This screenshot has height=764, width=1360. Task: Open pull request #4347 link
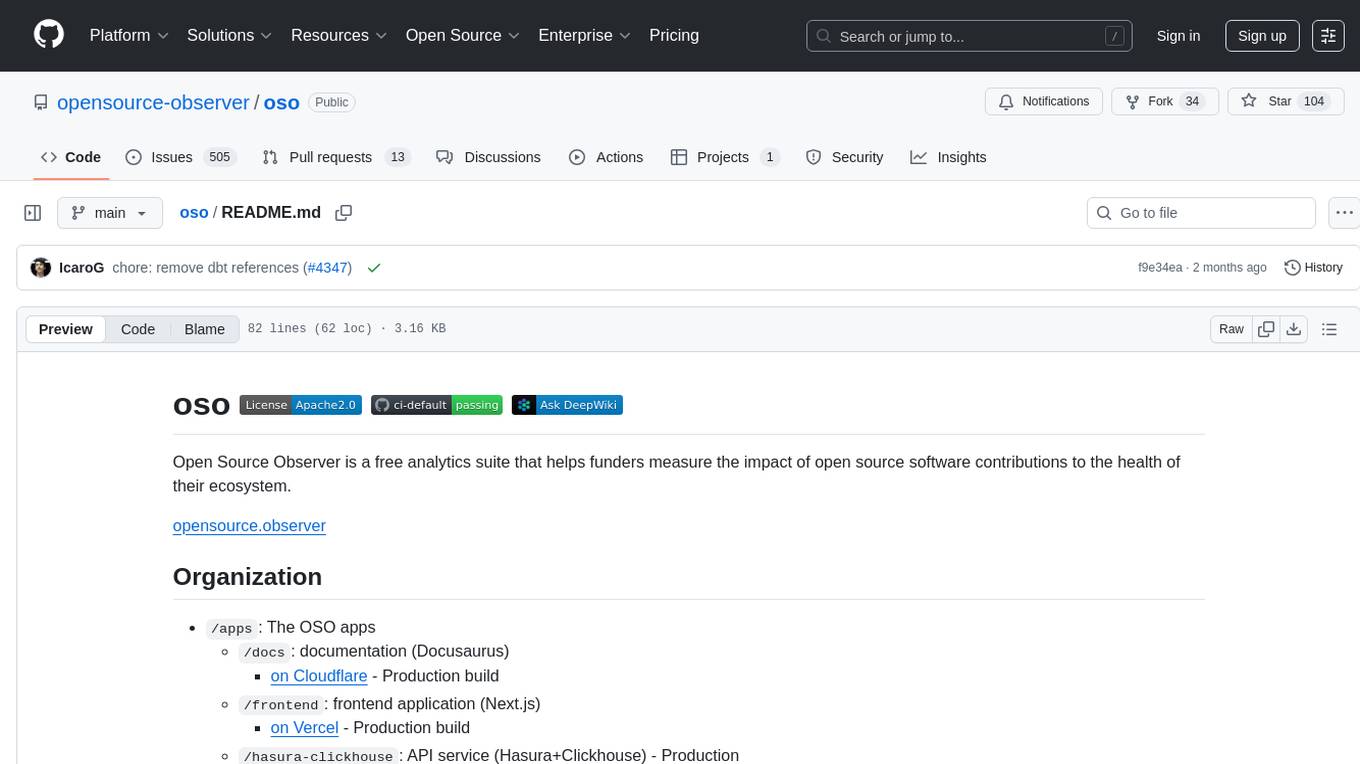[329, 268]
